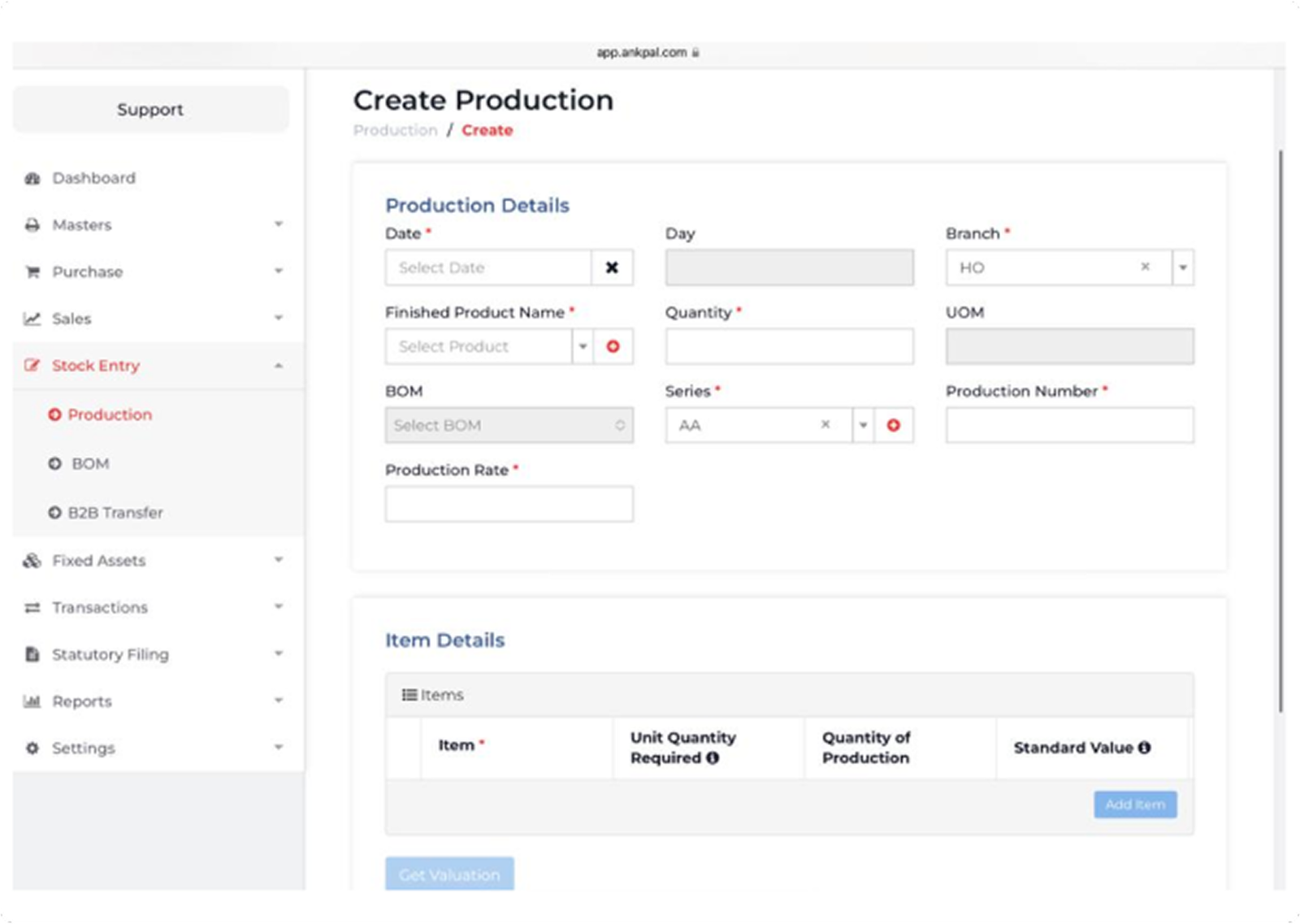Click info icon next to Unit Quantity Required

tap(713, 758)
